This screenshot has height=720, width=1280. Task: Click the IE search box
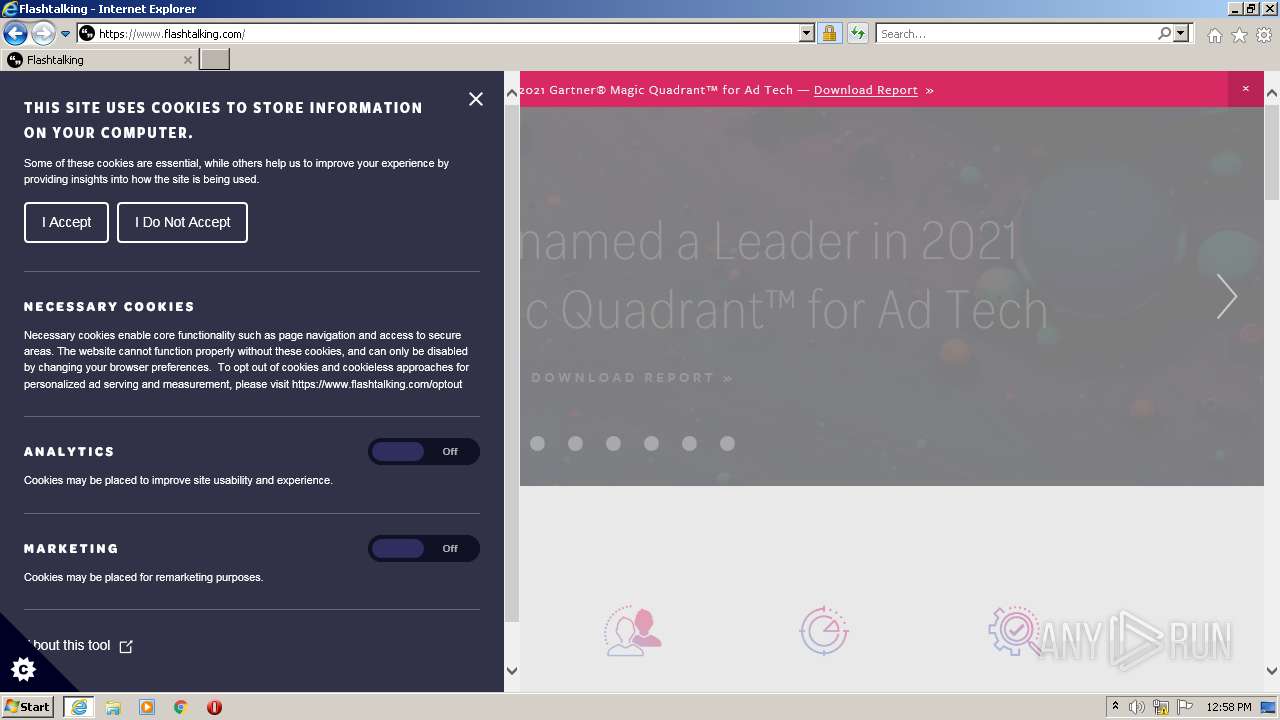point(1016,33)
